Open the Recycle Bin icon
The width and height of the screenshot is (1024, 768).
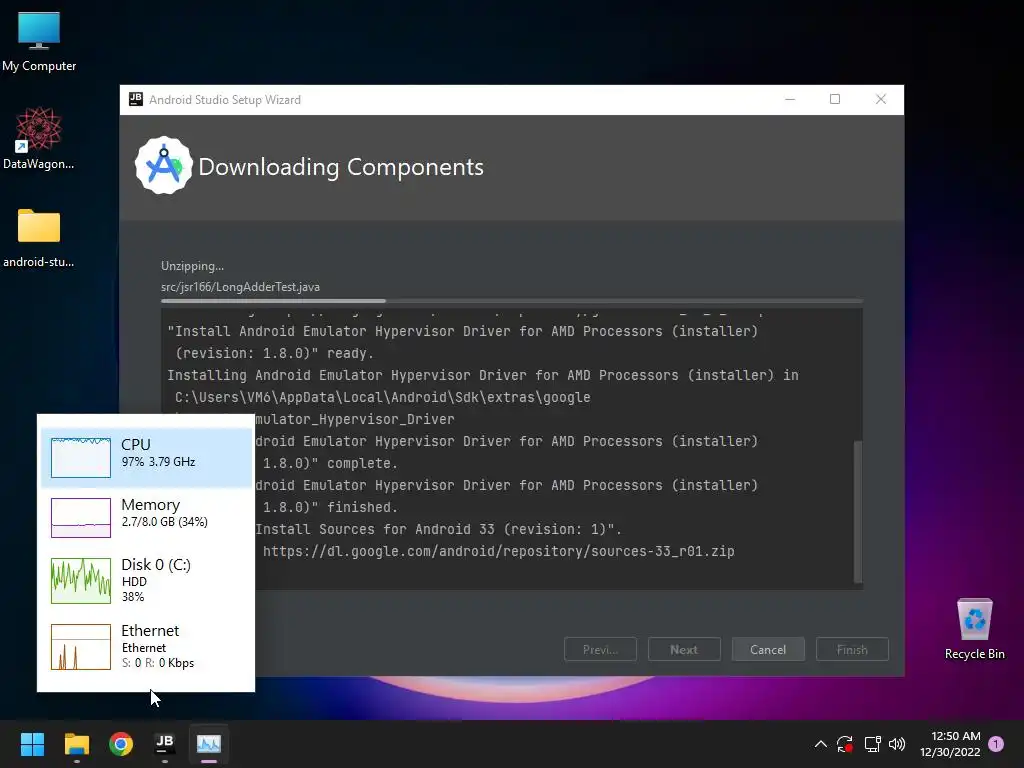974,630
